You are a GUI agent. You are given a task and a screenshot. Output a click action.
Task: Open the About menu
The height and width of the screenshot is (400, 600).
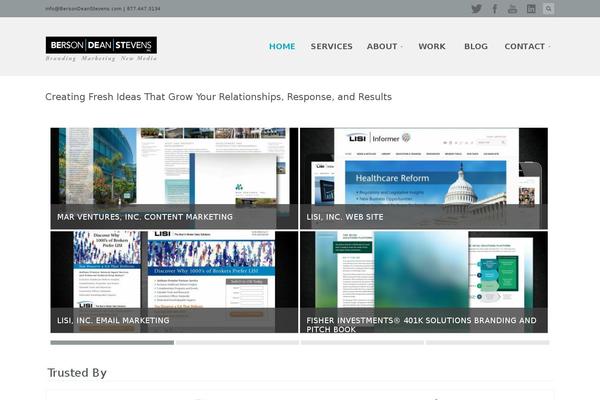[x=382, y=46]
